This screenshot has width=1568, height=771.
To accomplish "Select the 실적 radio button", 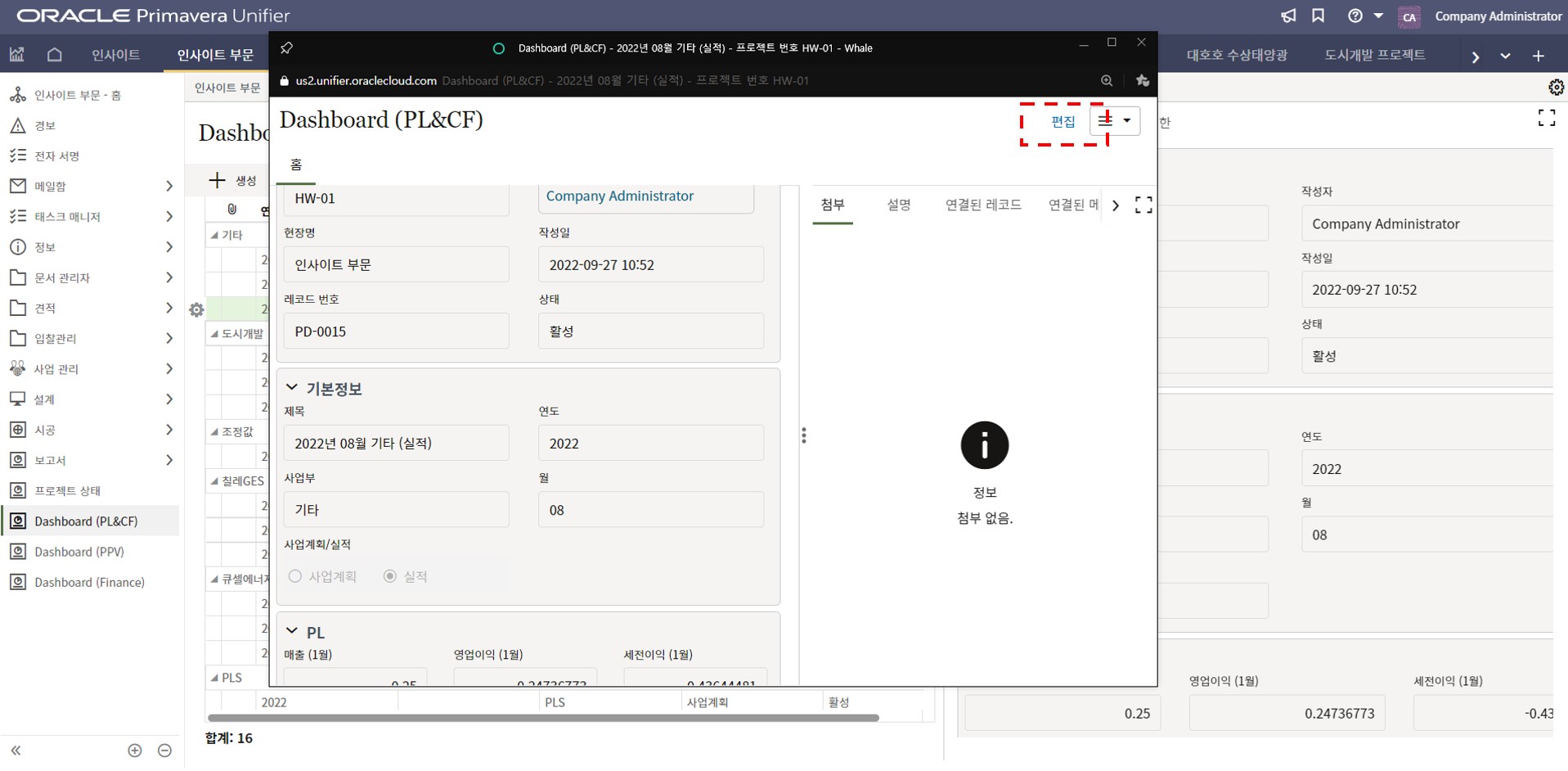I will (x=390, y=576).
